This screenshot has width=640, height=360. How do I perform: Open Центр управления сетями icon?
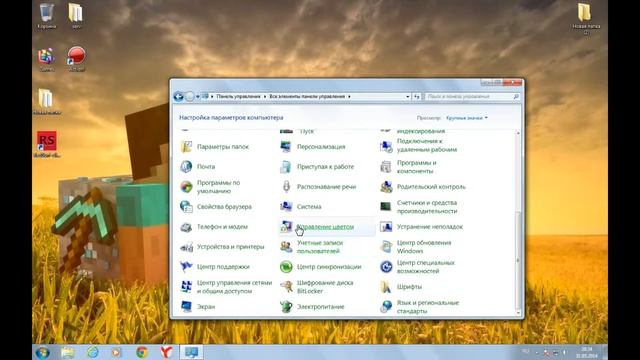point(186,287)
